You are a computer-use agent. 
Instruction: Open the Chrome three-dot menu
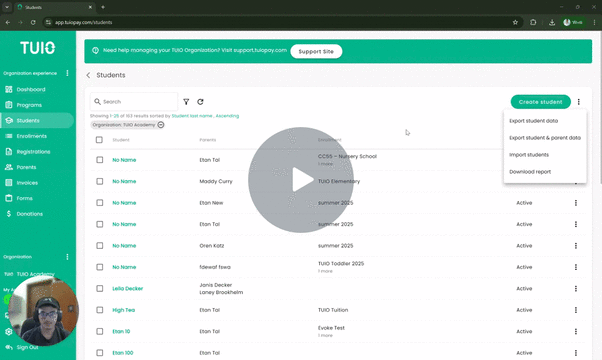click(594, 22)
